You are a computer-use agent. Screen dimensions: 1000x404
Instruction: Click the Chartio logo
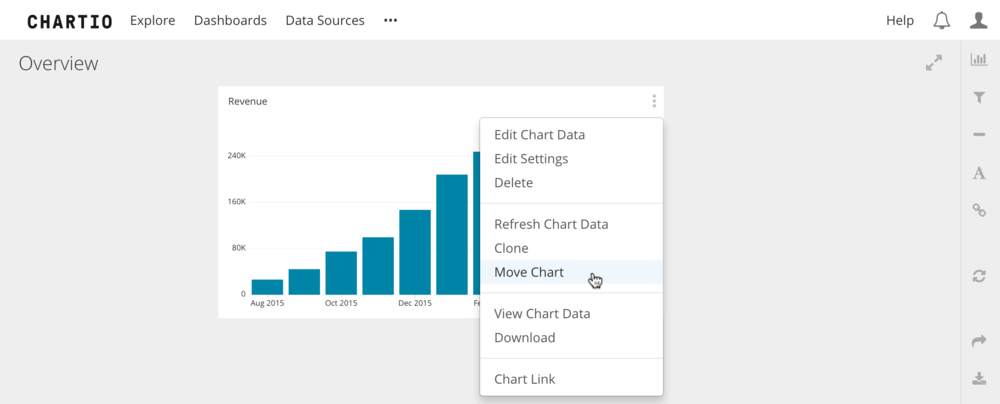click(x=70, y=21)
